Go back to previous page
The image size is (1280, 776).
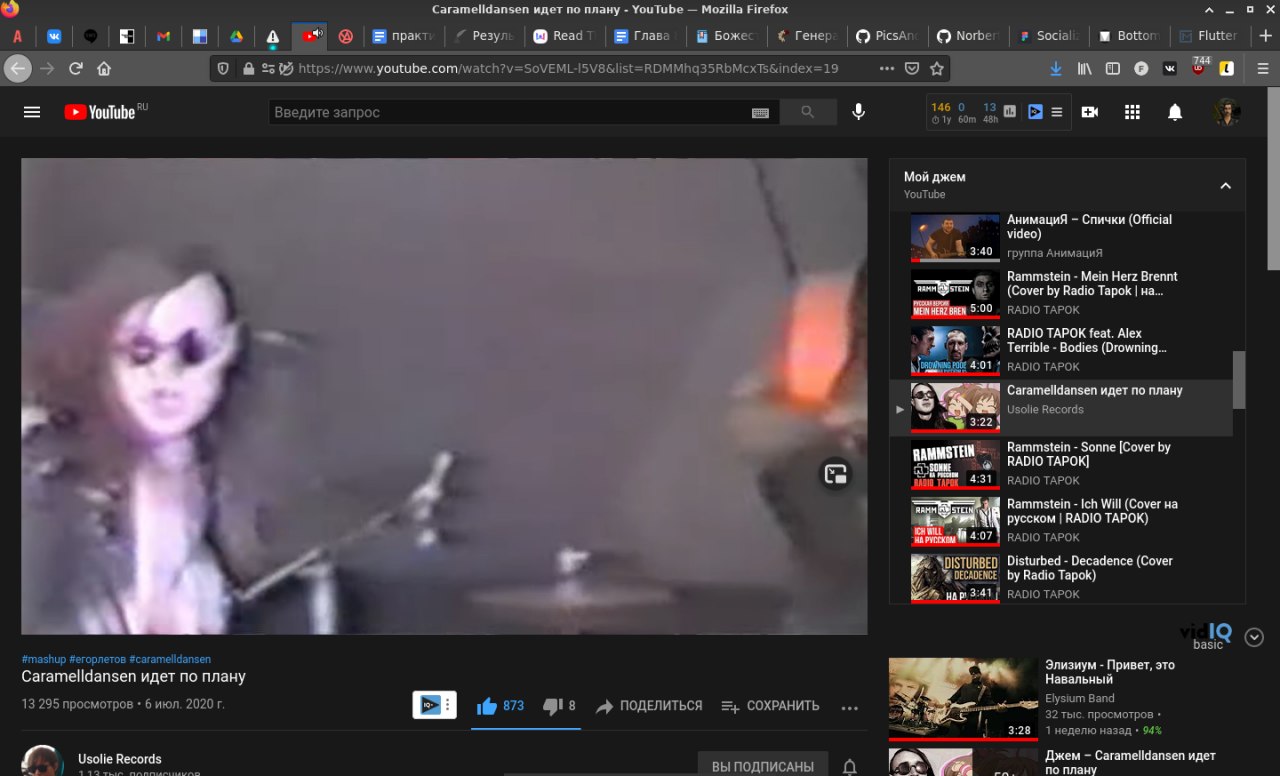[18, 69]
